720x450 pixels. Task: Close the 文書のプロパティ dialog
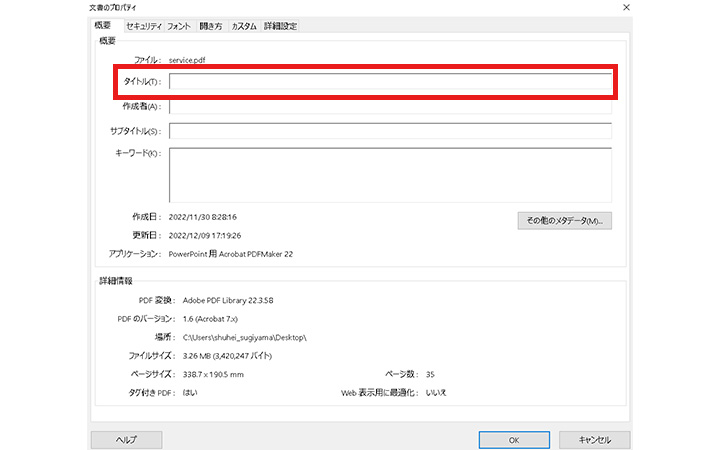626,7
